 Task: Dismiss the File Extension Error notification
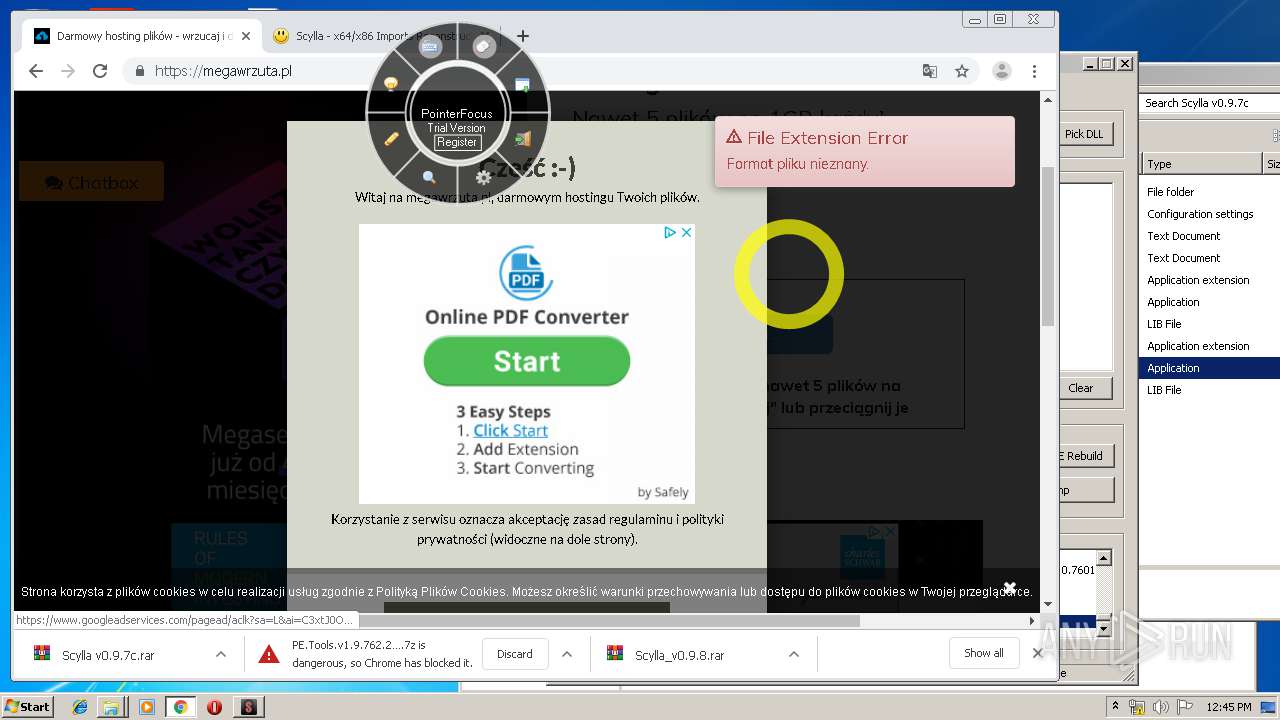(x=864, y=151)
